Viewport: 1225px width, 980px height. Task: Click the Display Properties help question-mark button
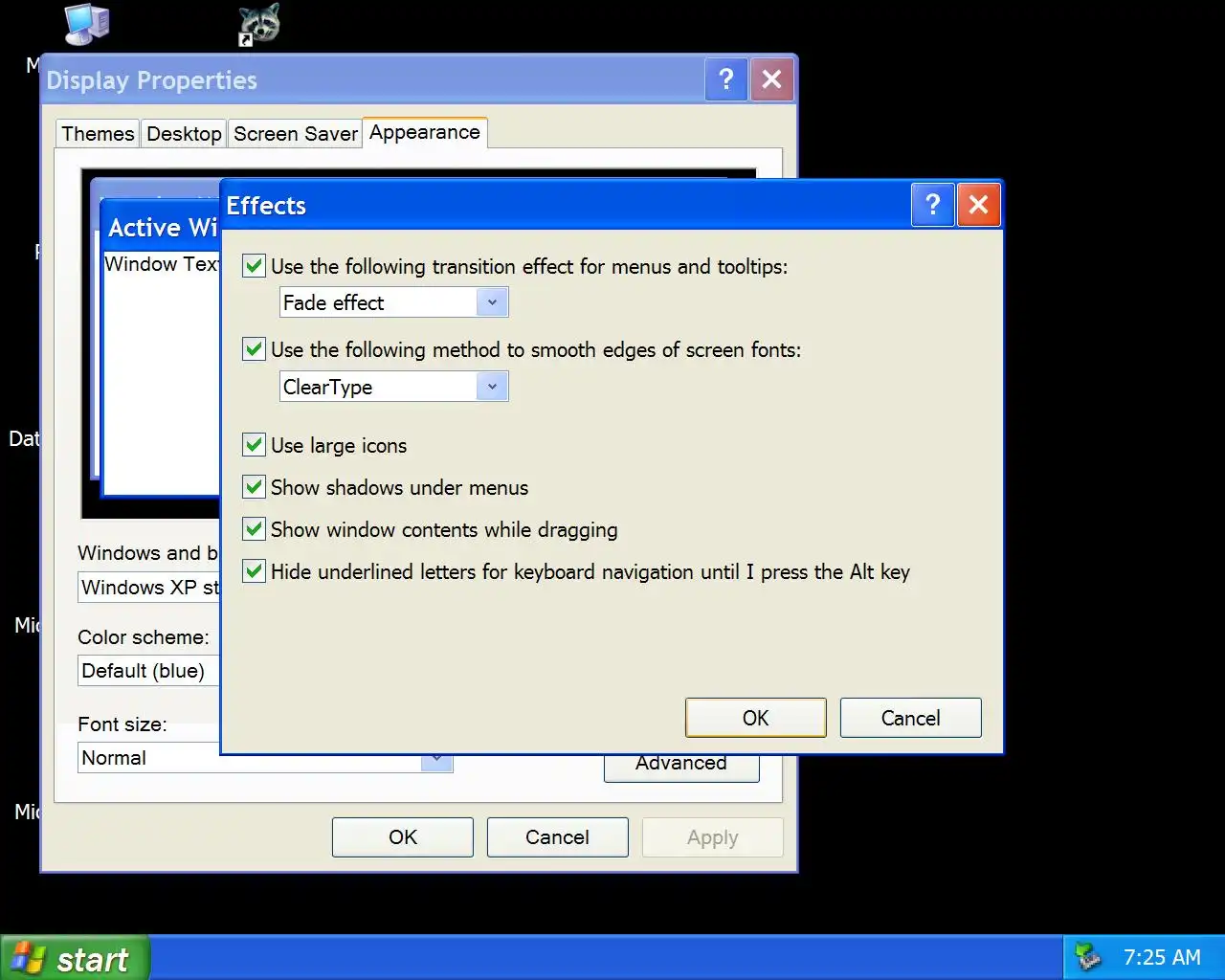click(726, 79)
